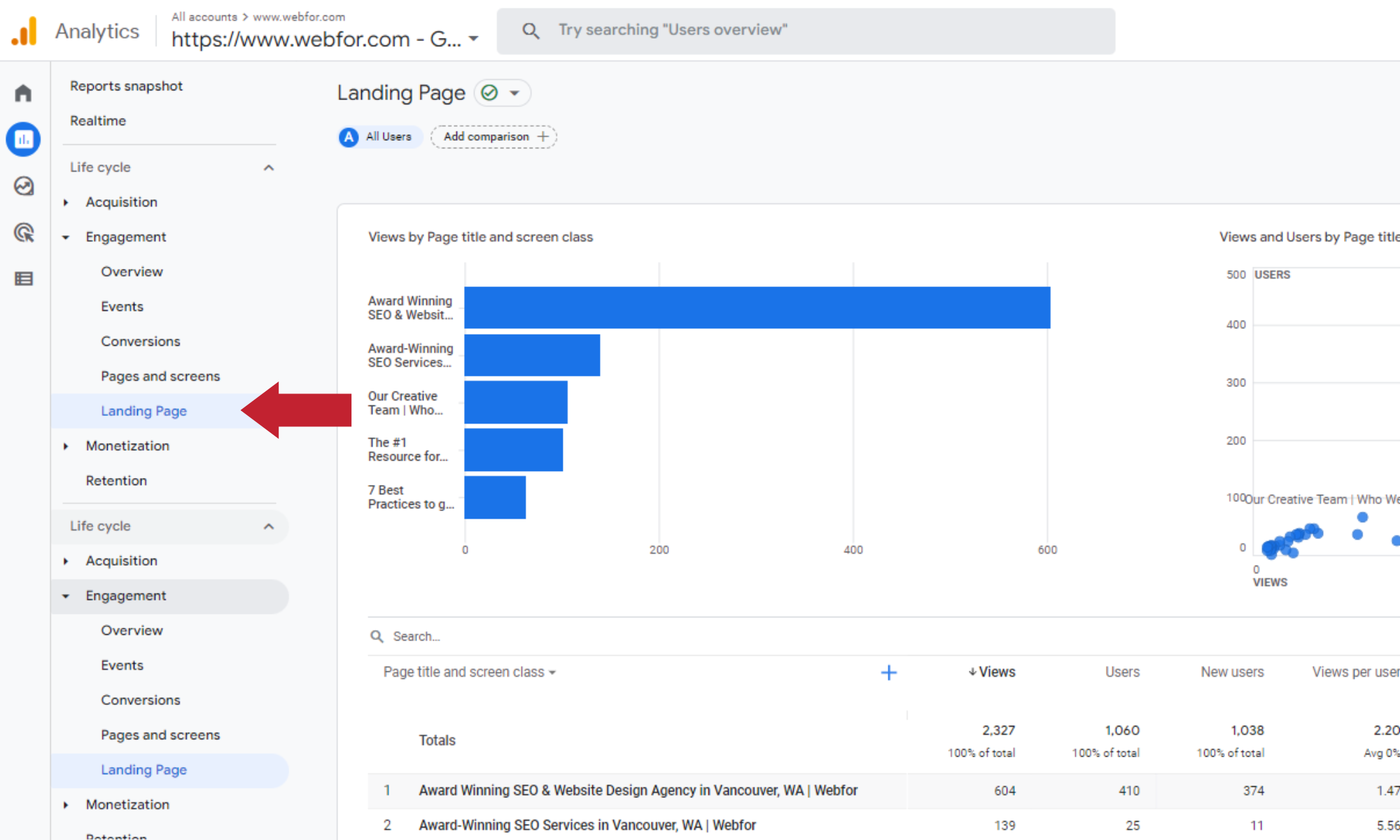Open first Engagement Overview
Viewport: 1400px width, 840px height.
point(132,272)
